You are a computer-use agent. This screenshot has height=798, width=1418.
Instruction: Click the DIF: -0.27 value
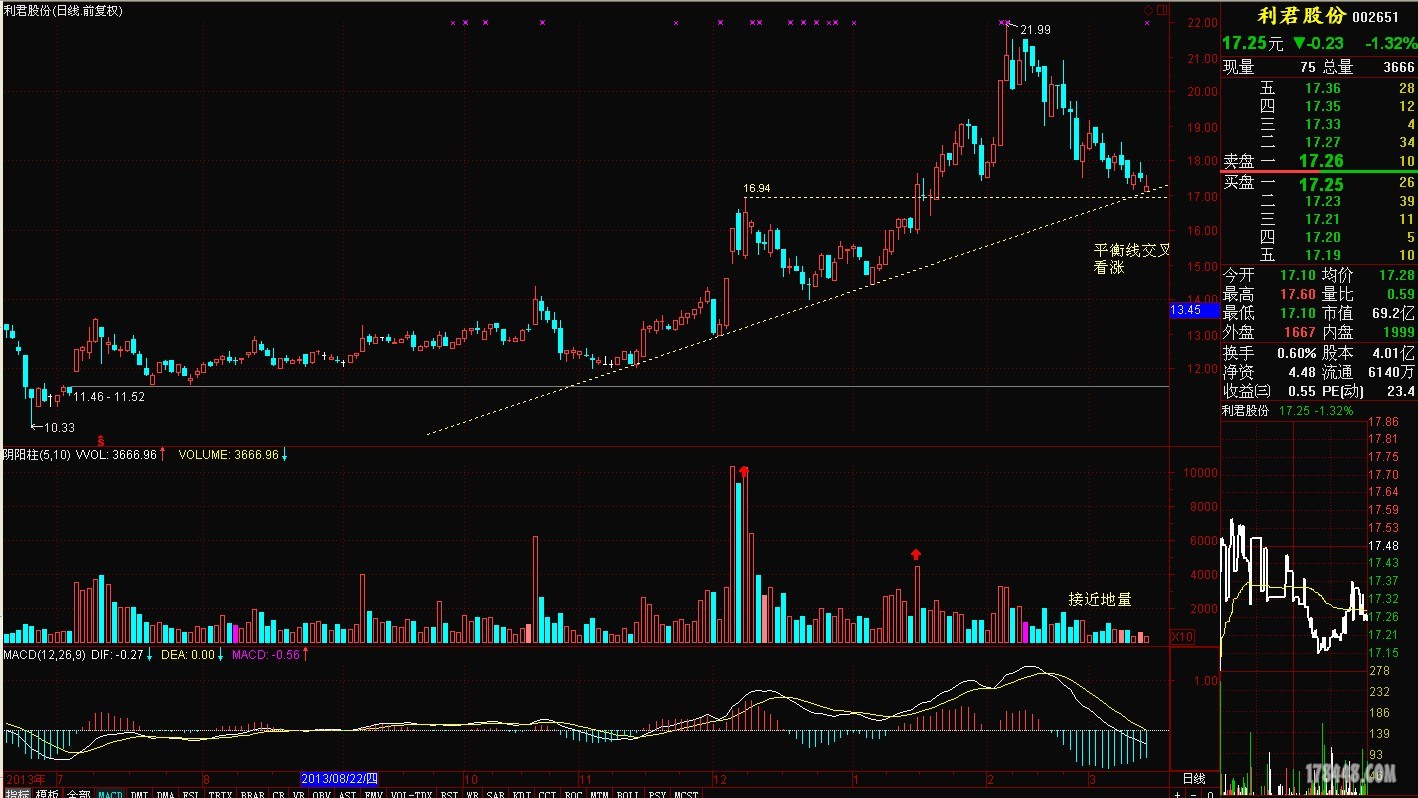(116, 654)
